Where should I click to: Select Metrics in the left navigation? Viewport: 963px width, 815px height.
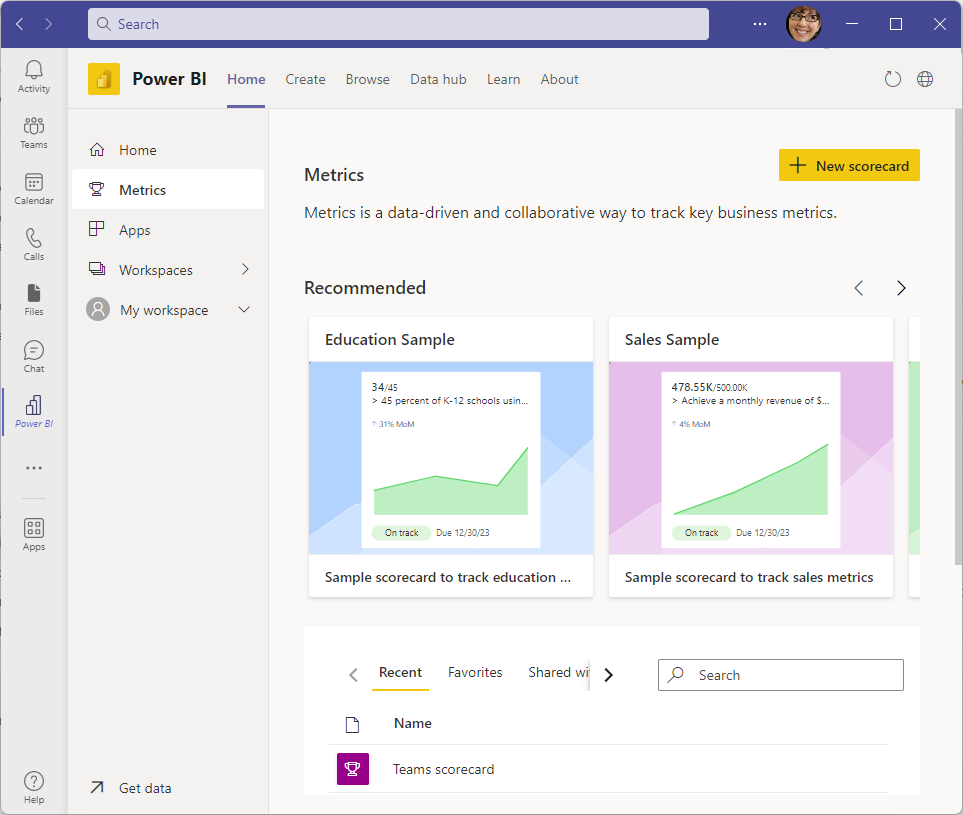[168, 189]
